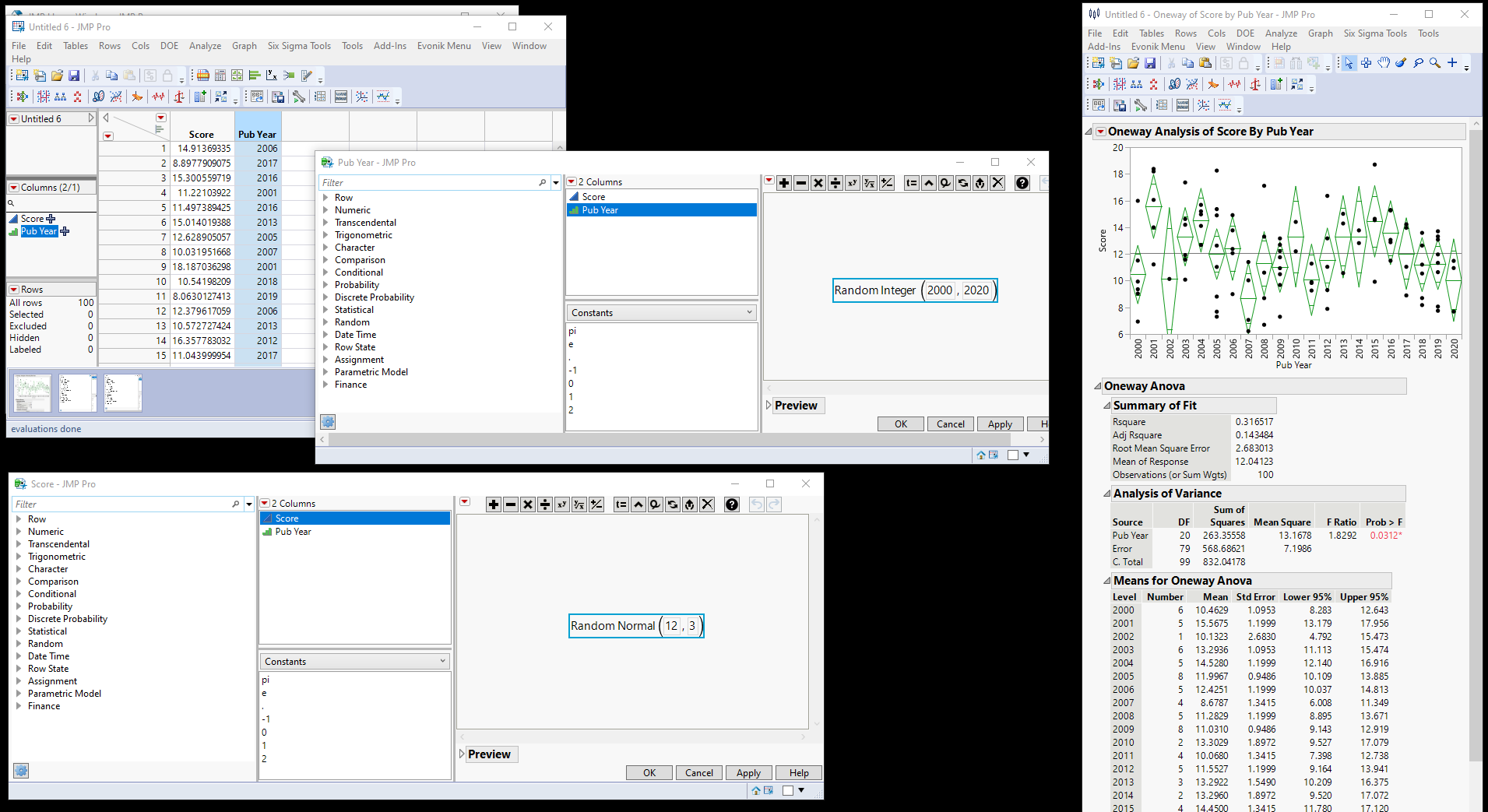Select the grabber hand tool

1384,63
